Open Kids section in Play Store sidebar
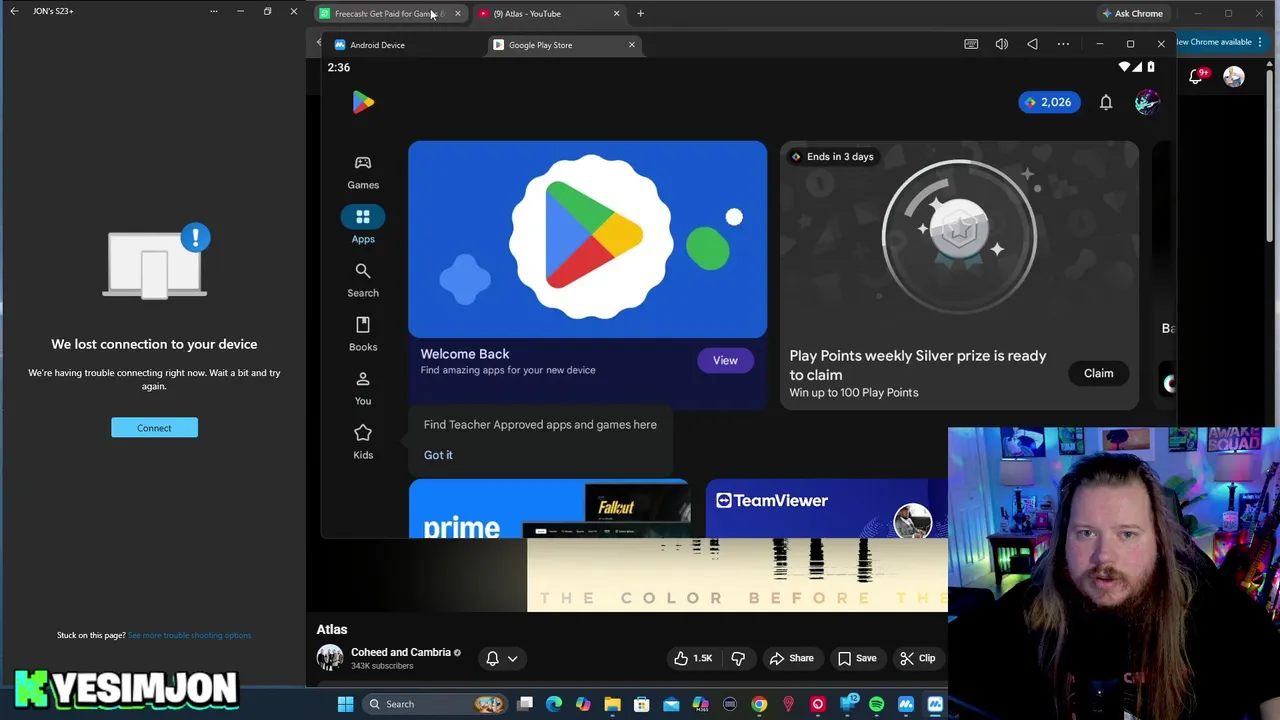Screen dimensions: 1280x720 tap(363, 442)
